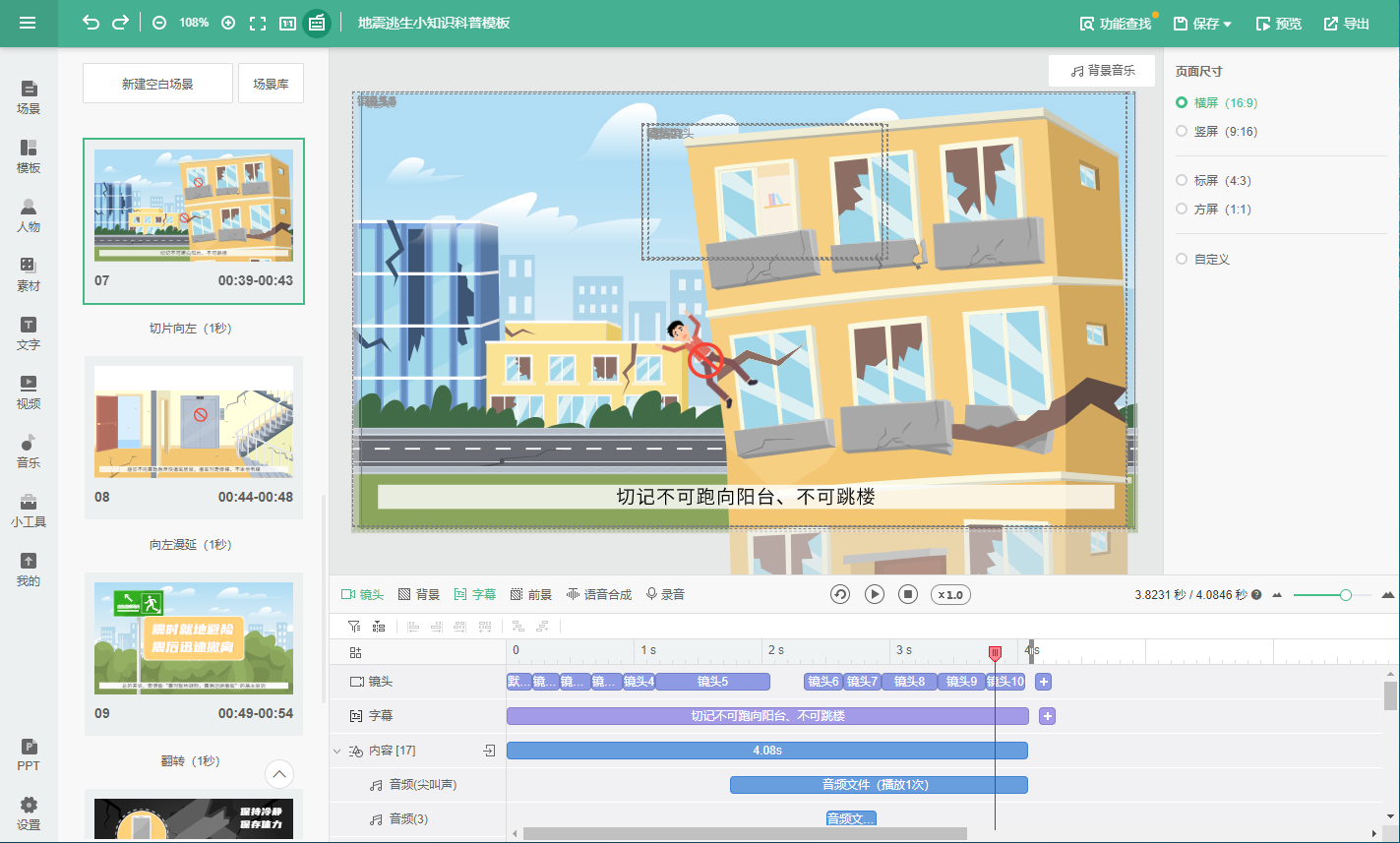The height and width of the screenshot is (843, 1400).
Task: Click the add-track grid icon beside ruler
Action: click(x=355, y=652)
